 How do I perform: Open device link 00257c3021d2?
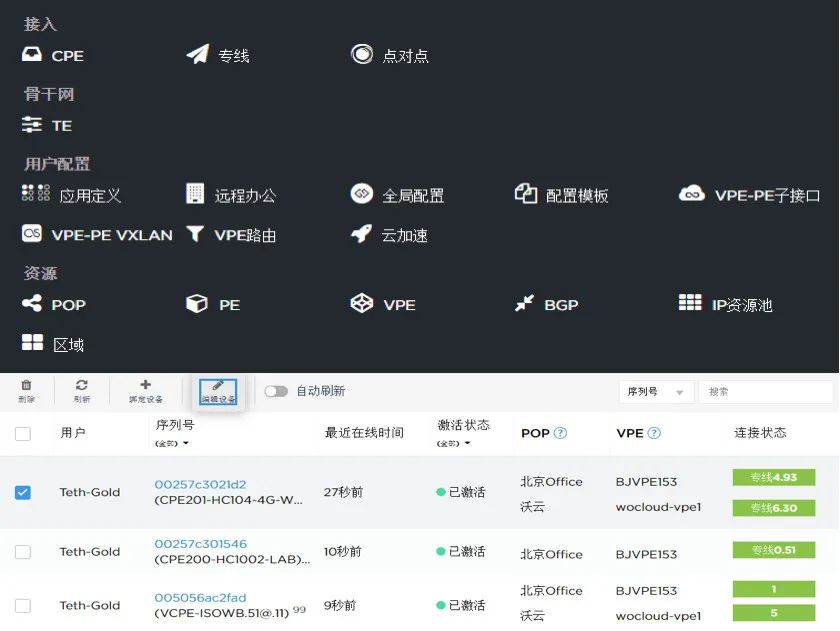pos(200,484)
